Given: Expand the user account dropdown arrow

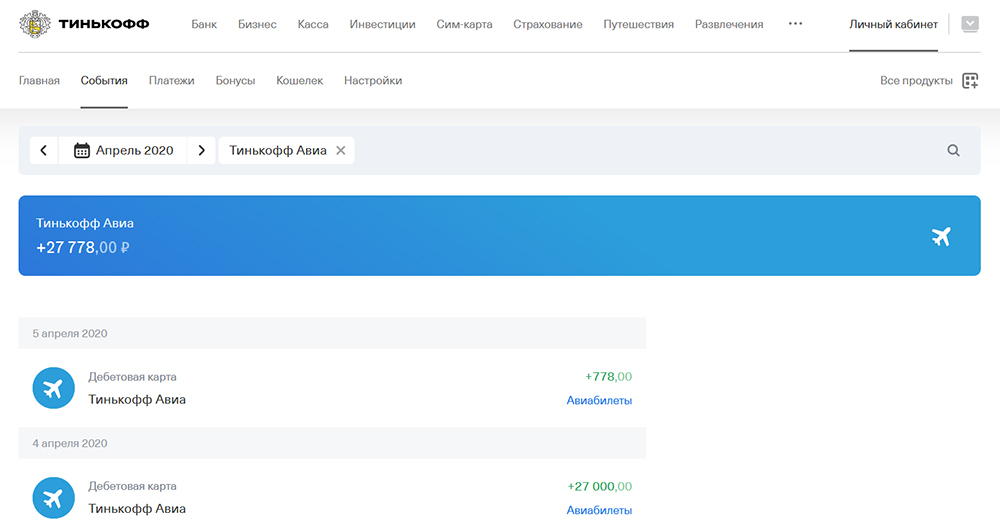Looking at the screenshot, I should point(970,24).
